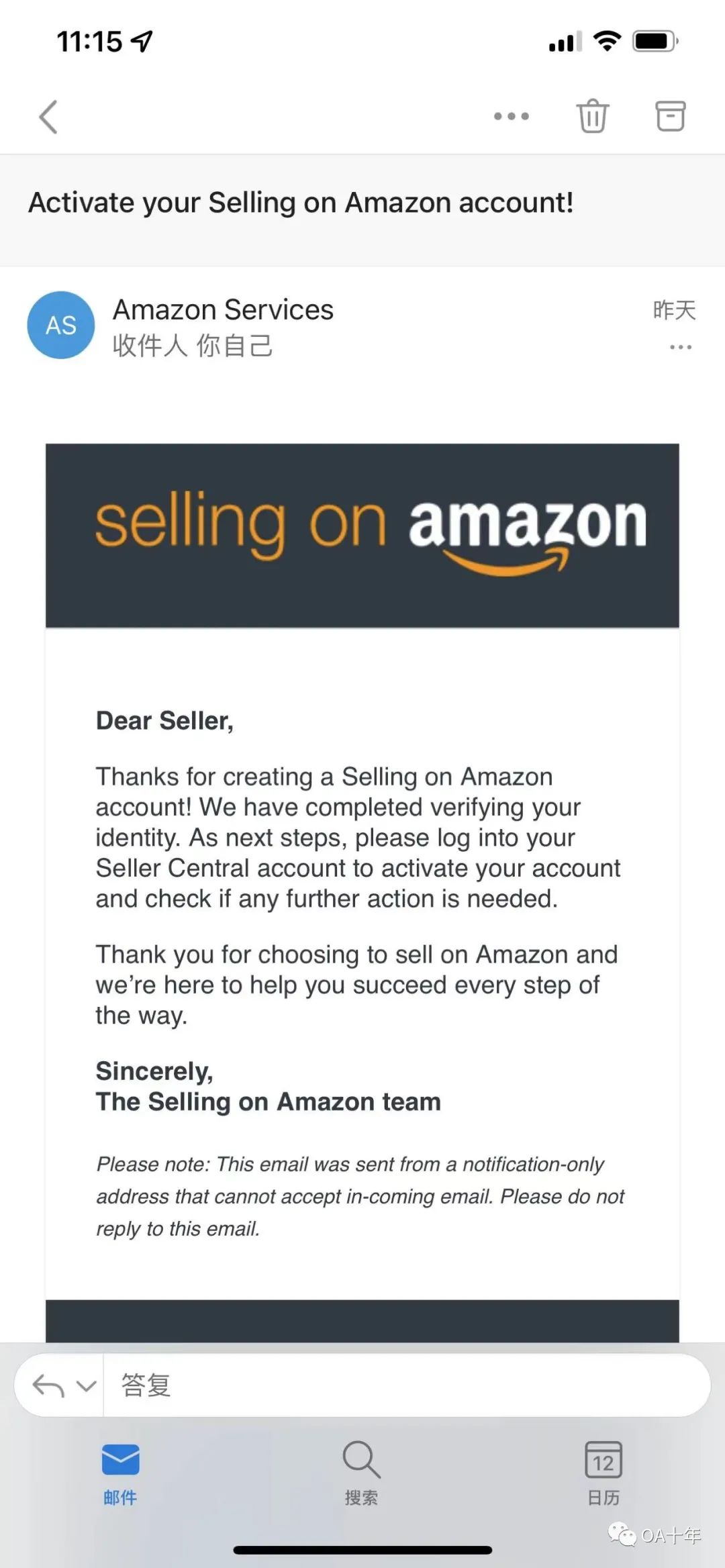
Task: Tap the battery indicator in status bar
Action: [x=655, y=42]
